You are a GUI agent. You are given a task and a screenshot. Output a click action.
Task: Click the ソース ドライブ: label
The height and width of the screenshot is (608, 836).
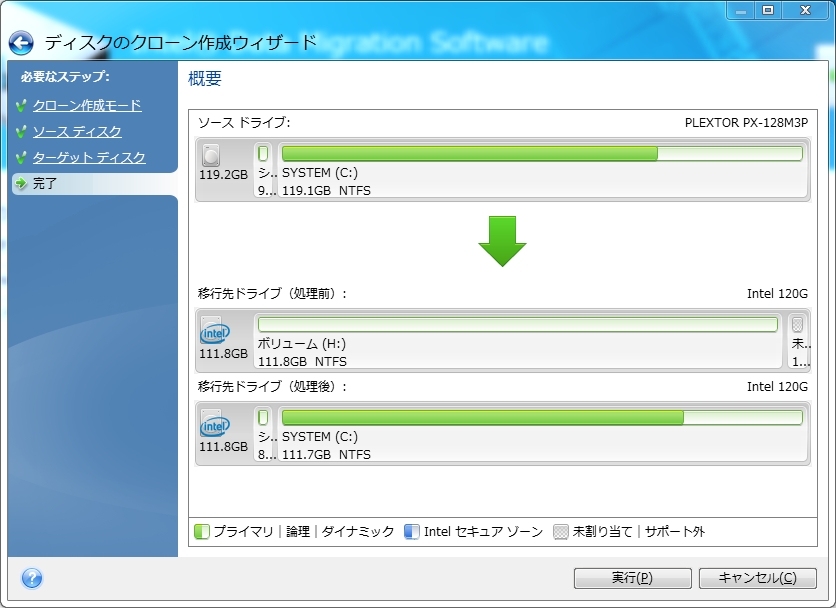coord(244,123)
